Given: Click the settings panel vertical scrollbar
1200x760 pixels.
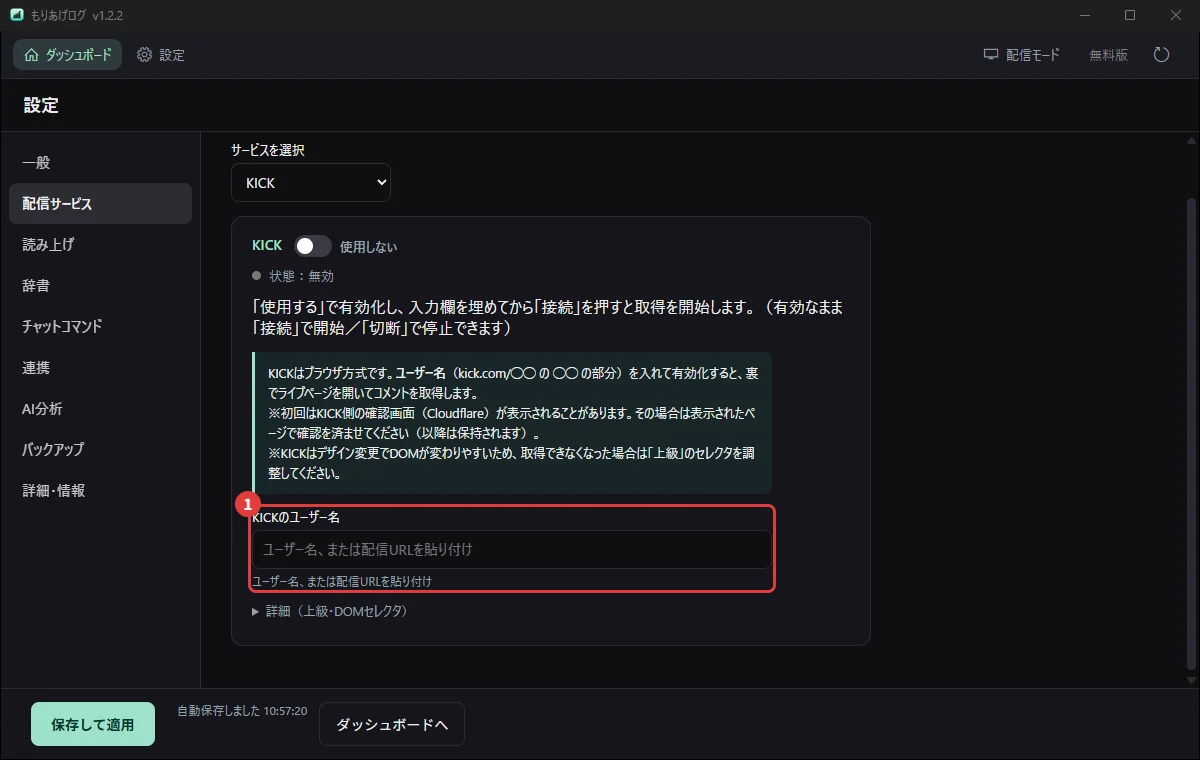Looking at the screenshot, I should tap(1190, 435).
